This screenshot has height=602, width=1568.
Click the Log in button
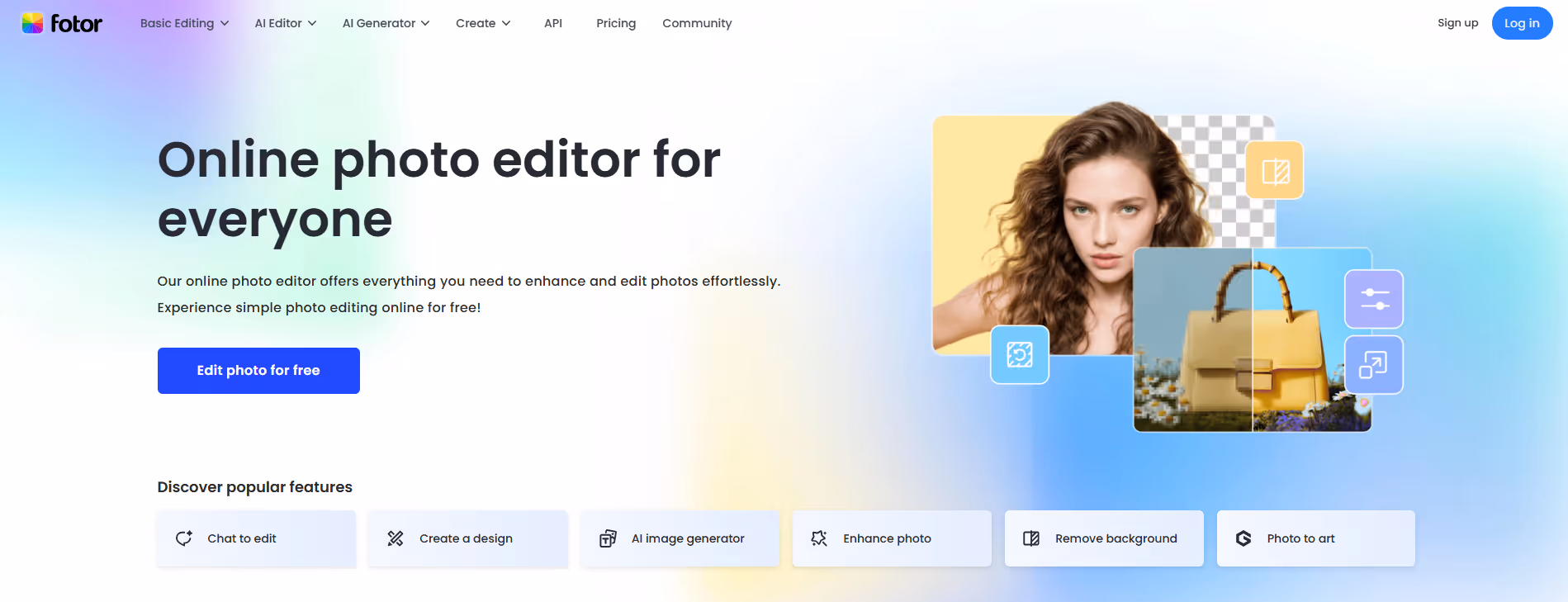tap(1522, 23)
